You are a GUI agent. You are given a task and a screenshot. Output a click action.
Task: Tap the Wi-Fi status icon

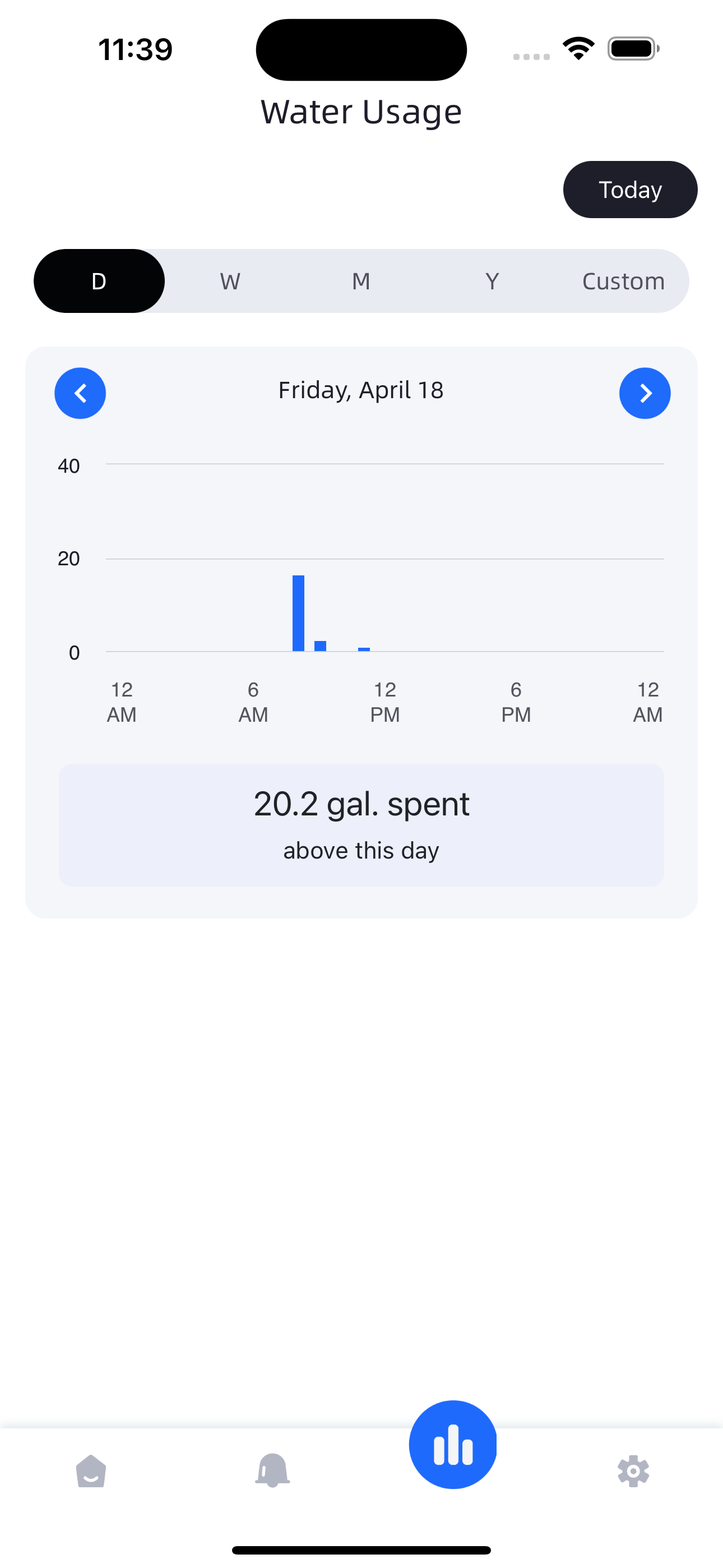pos(578,49)
